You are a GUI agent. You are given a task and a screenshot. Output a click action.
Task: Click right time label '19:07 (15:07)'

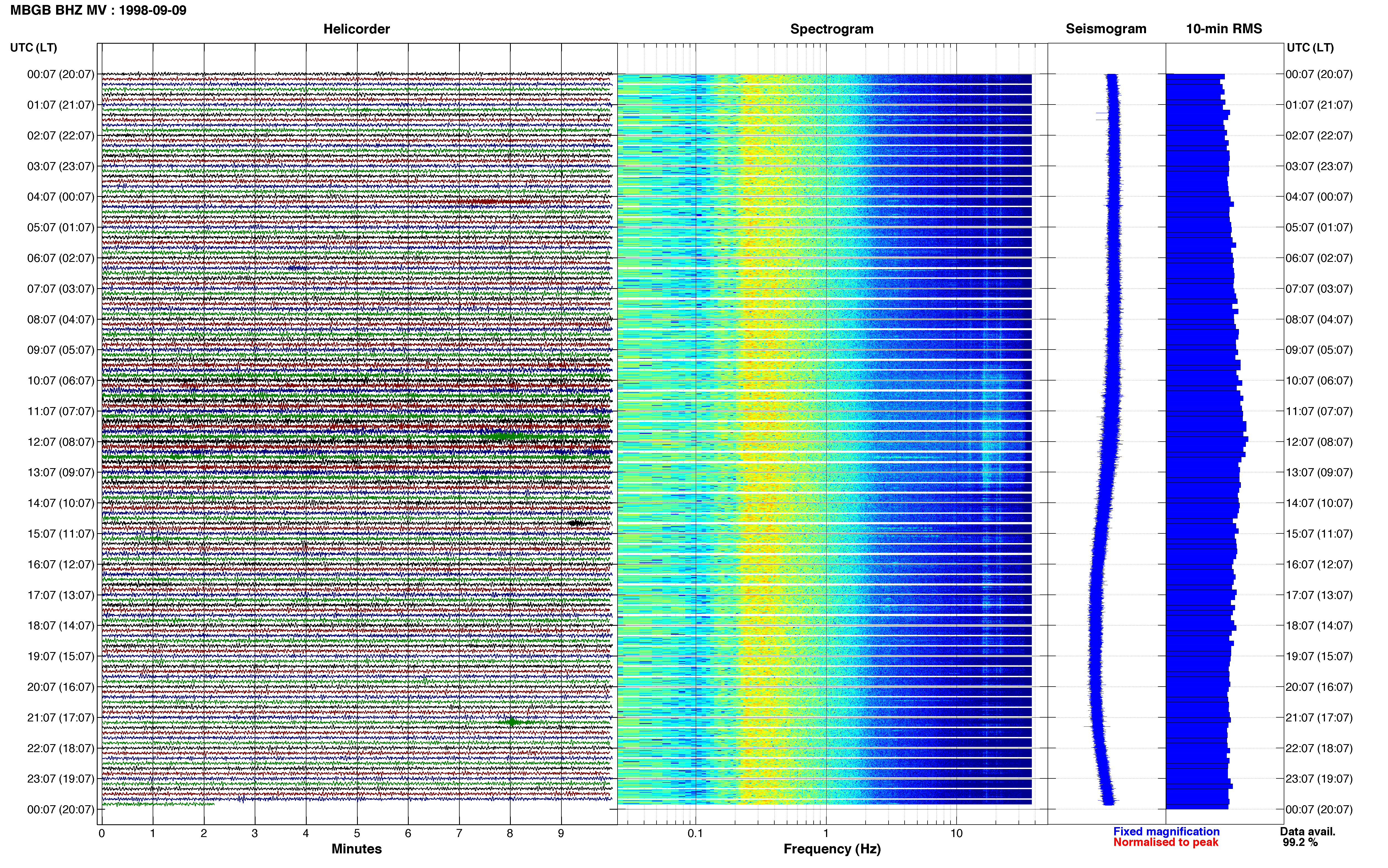1319,656
